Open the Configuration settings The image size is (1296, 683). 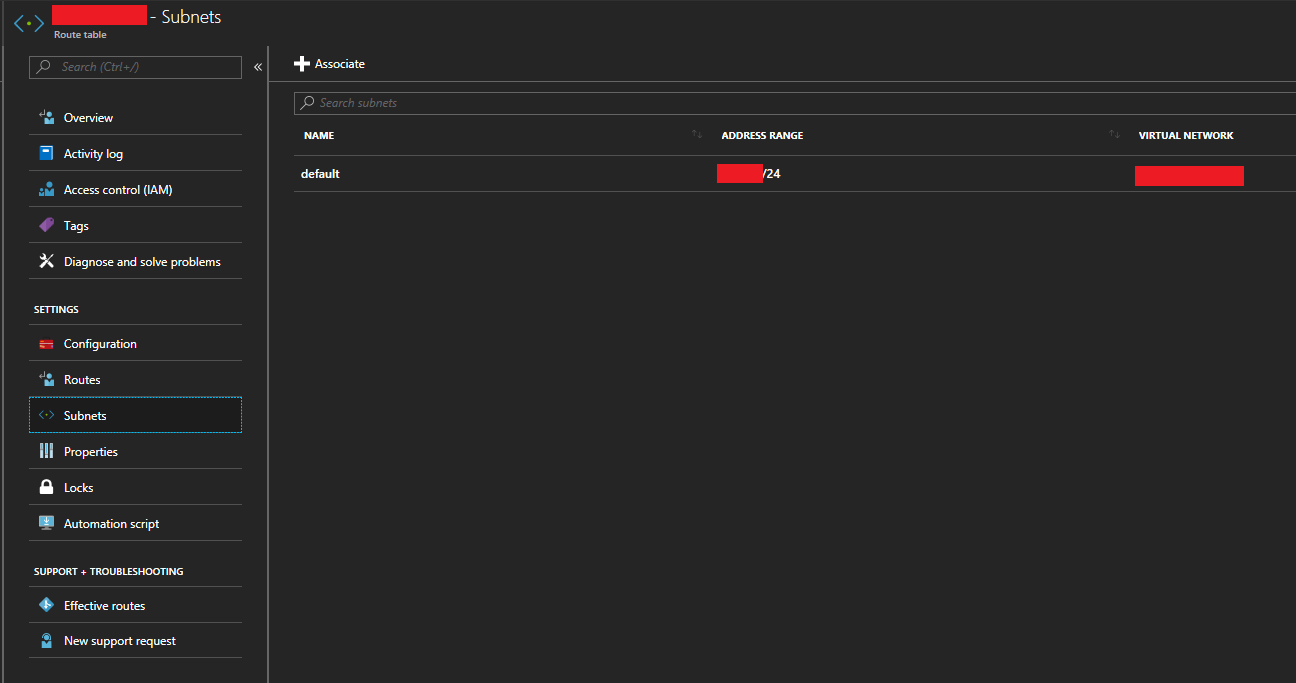pos(135,343)
